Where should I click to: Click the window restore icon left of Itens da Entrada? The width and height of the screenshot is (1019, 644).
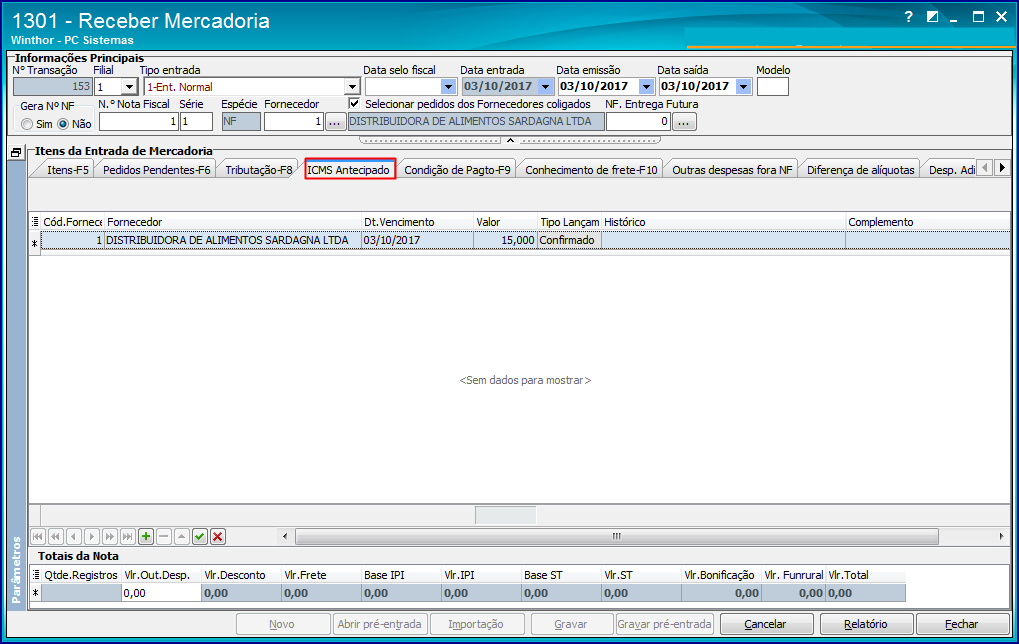point(16,153)
